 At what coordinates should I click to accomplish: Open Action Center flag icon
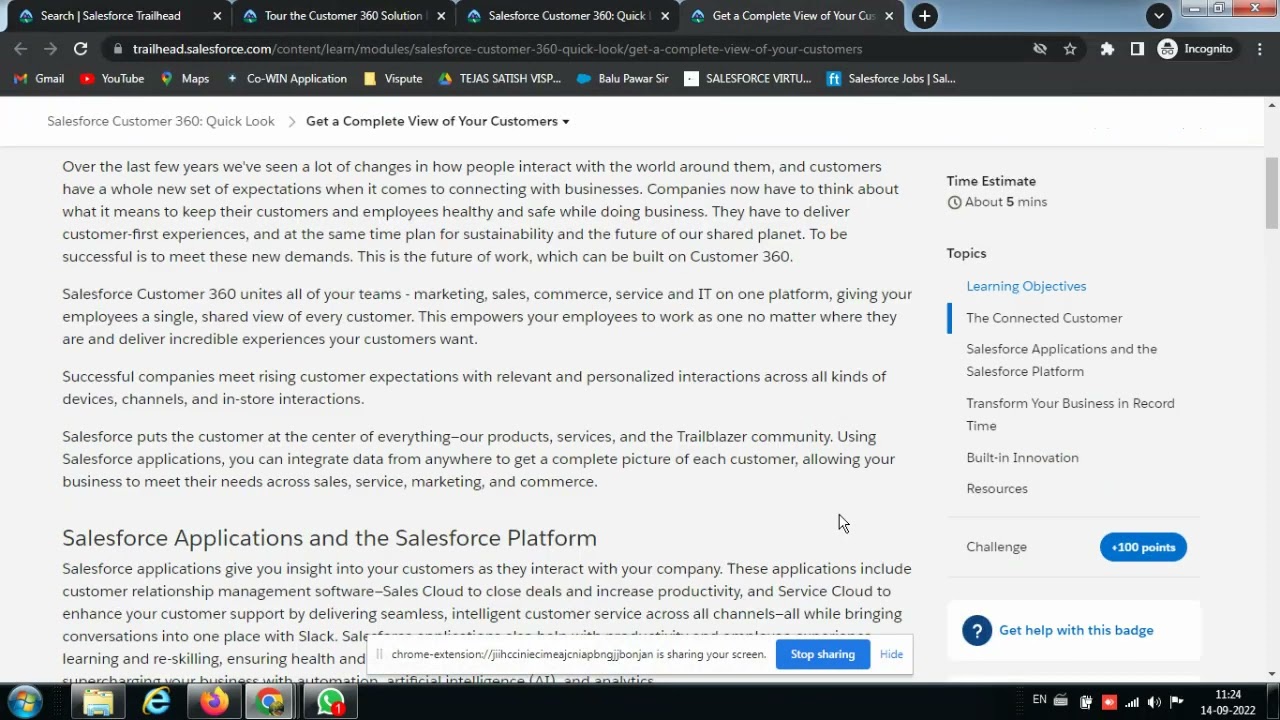click(x=1177, y=702)
